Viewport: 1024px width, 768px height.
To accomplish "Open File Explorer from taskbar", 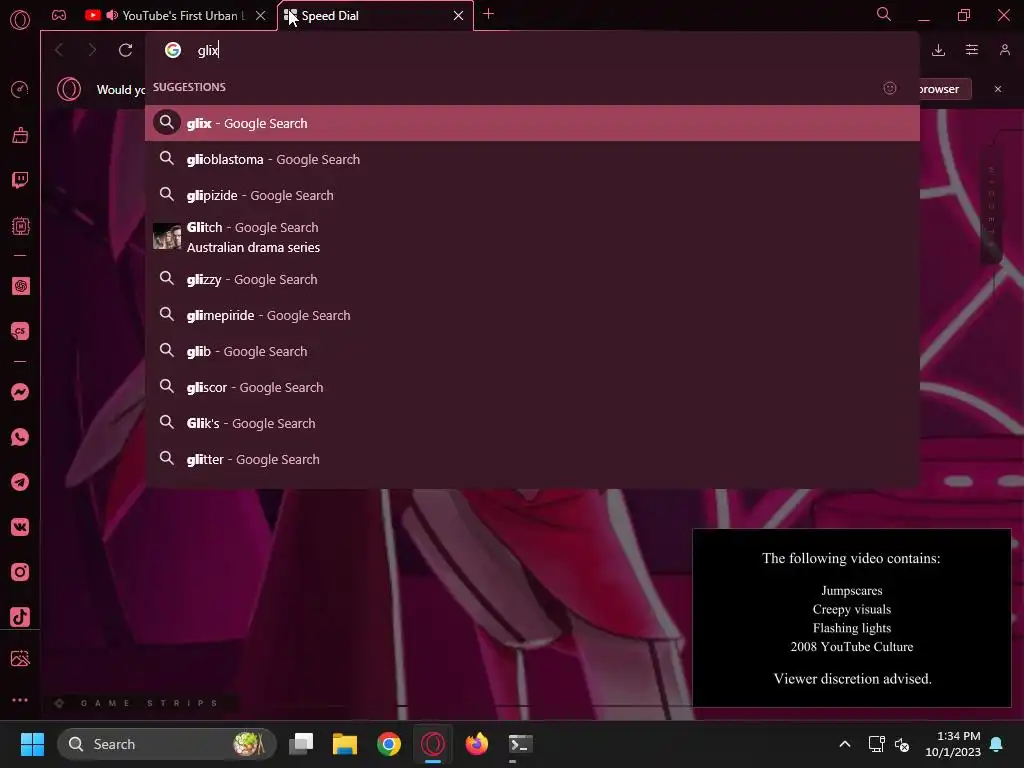I will click(x=345, y=744).
